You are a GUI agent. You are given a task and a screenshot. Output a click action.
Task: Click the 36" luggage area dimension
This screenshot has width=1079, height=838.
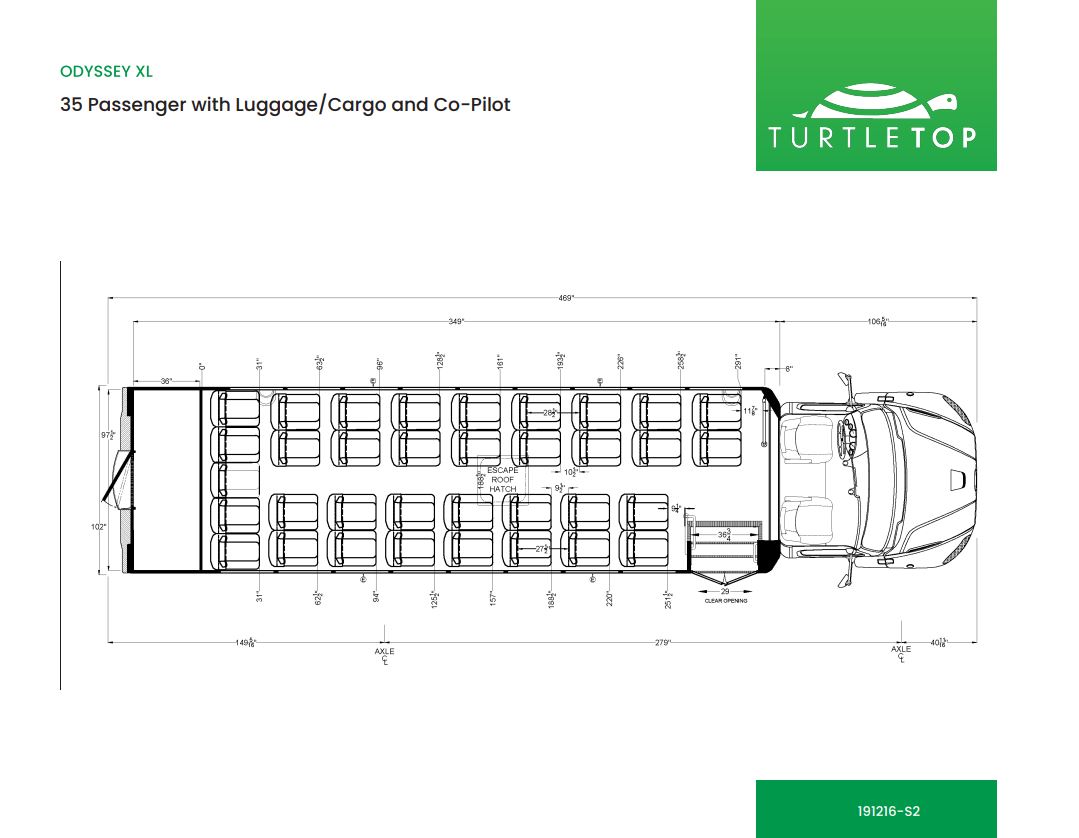[167, 381]
